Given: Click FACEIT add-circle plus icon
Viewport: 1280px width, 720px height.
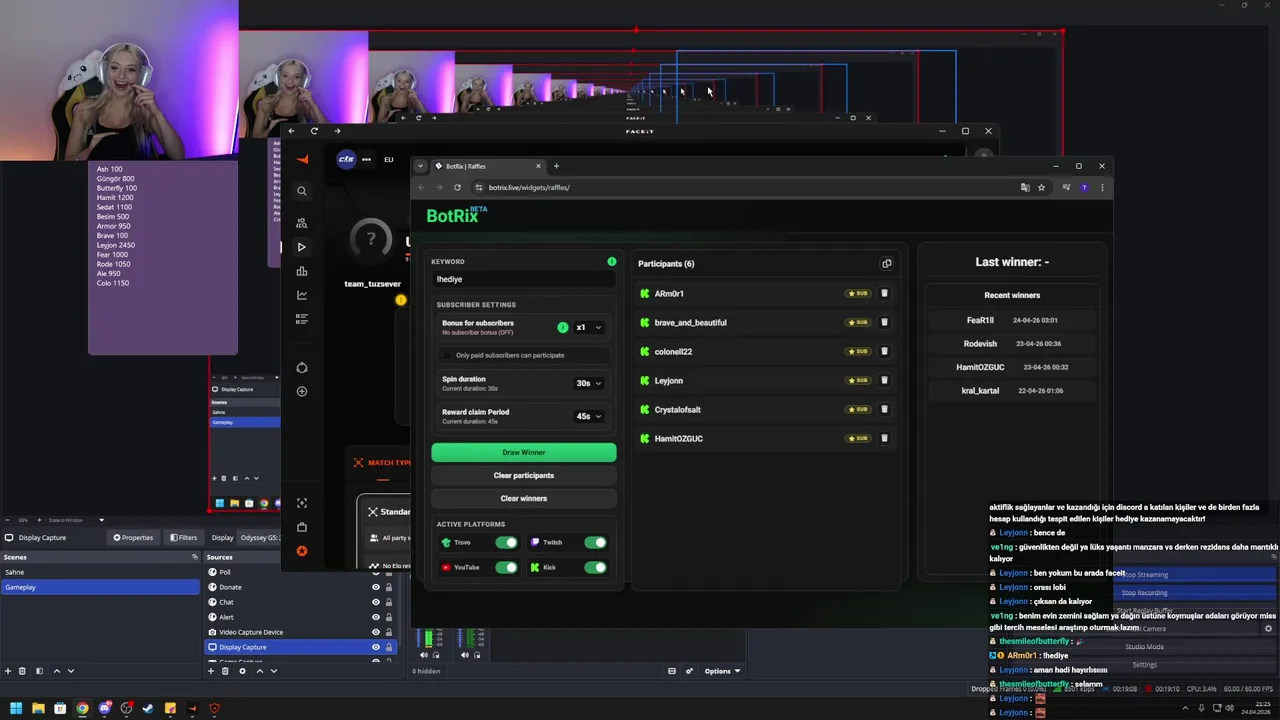Looking at the screenshot, I should click(x=302, y=391).
